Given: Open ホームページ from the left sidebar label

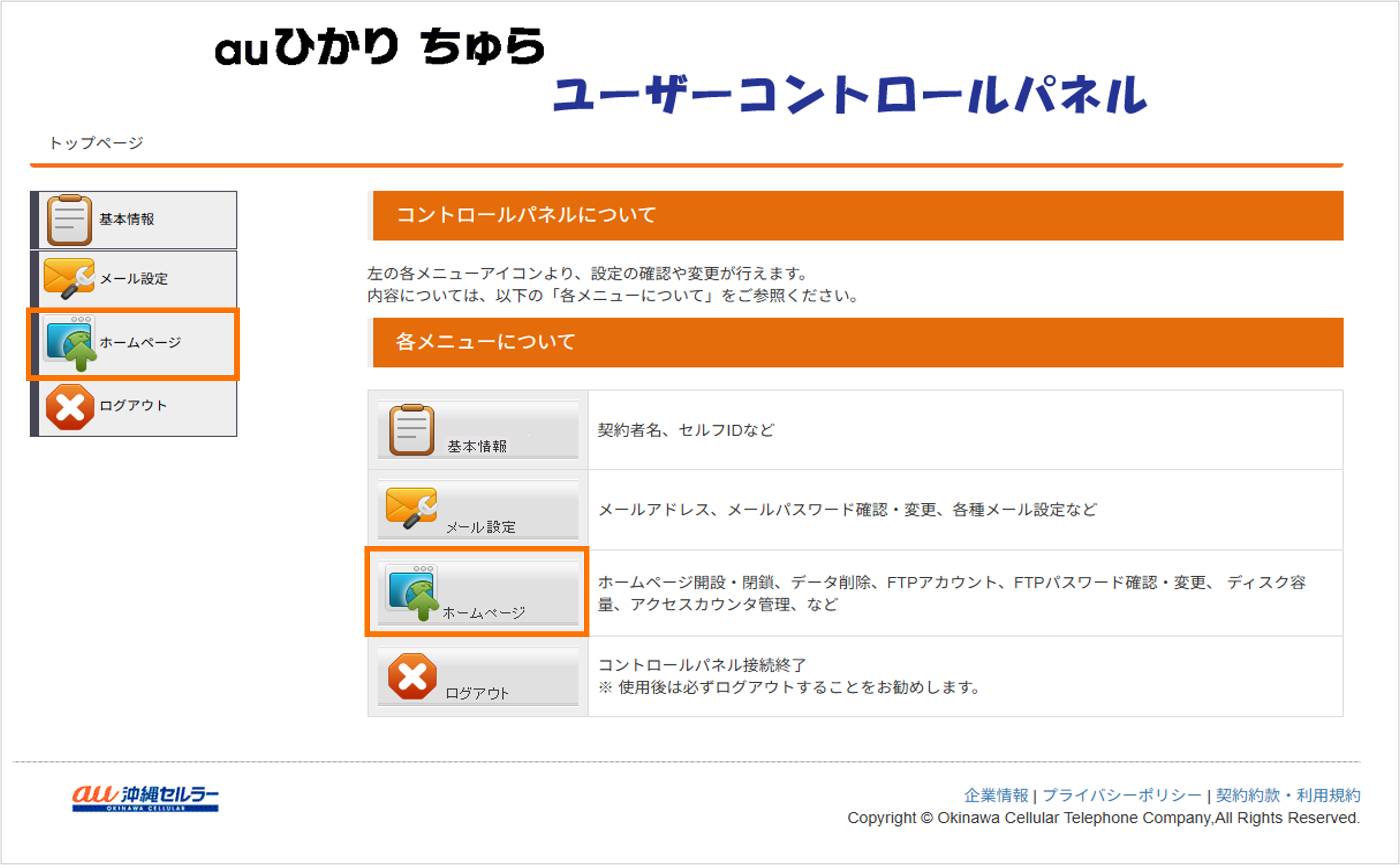Looking at the screenshot, I should pyautogui.click(x=140, y=342).
